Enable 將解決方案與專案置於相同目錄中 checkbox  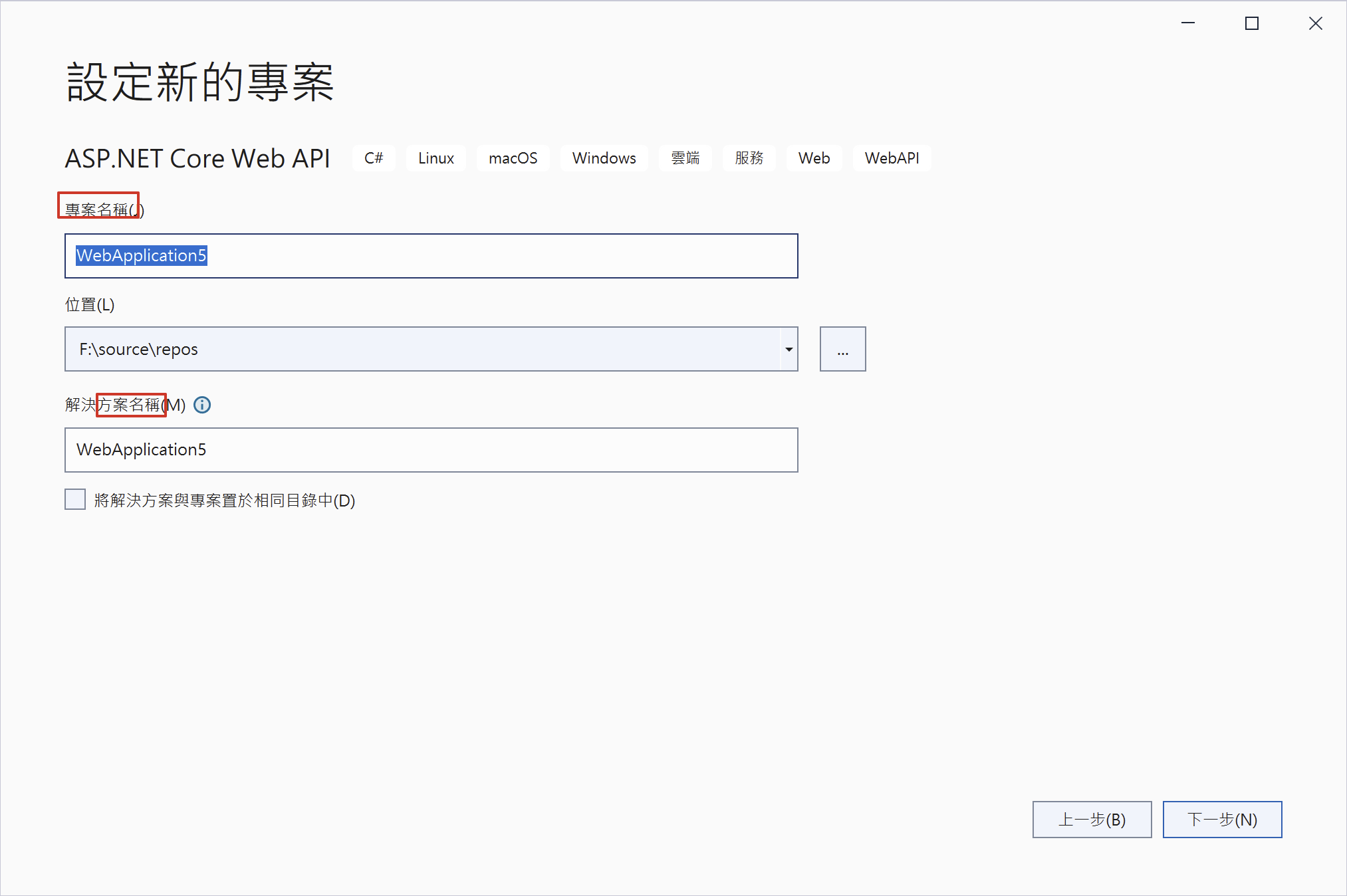[x=75, y=499]
